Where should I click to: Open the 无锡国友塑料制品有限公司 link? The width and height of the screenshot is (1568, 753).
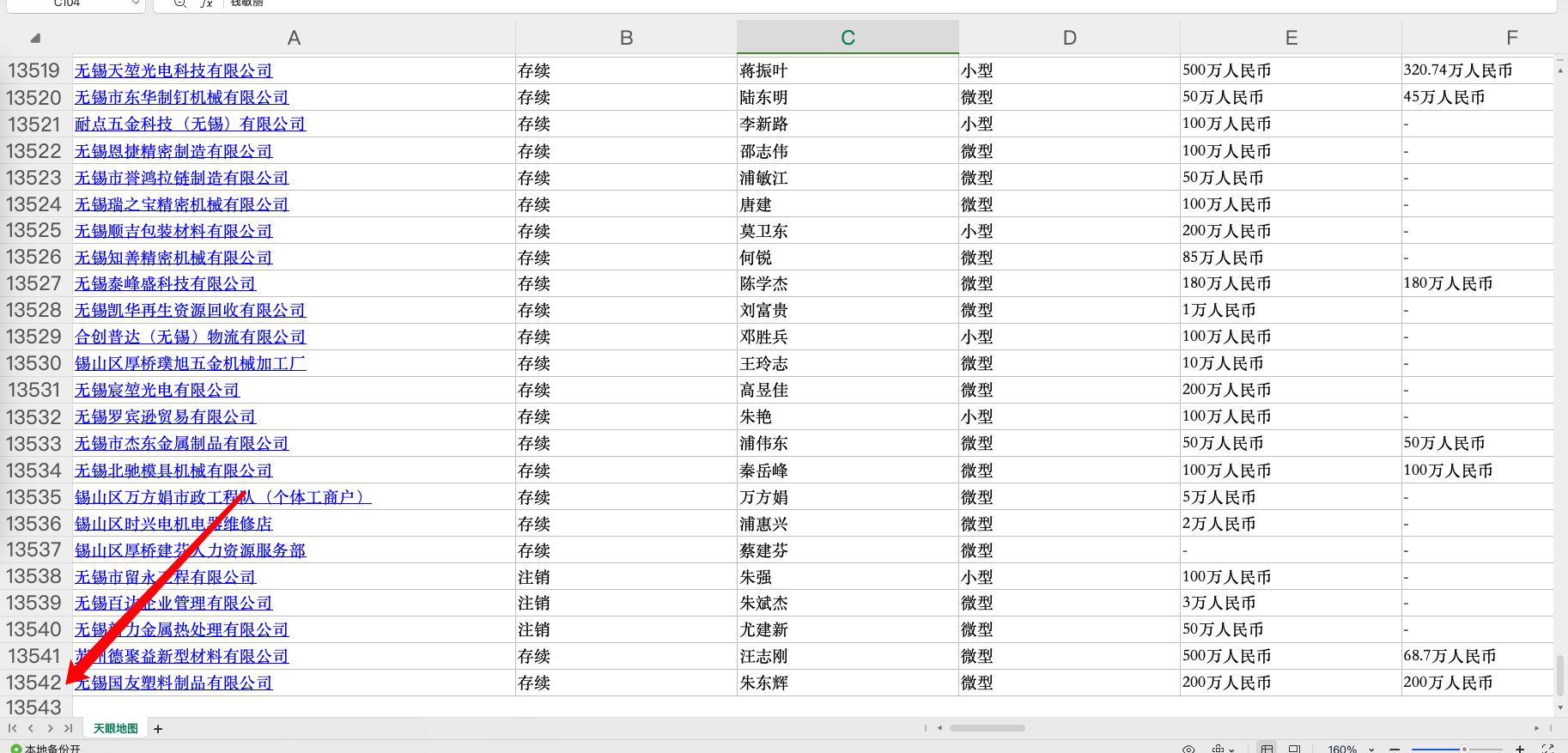[x=173, y=683]
